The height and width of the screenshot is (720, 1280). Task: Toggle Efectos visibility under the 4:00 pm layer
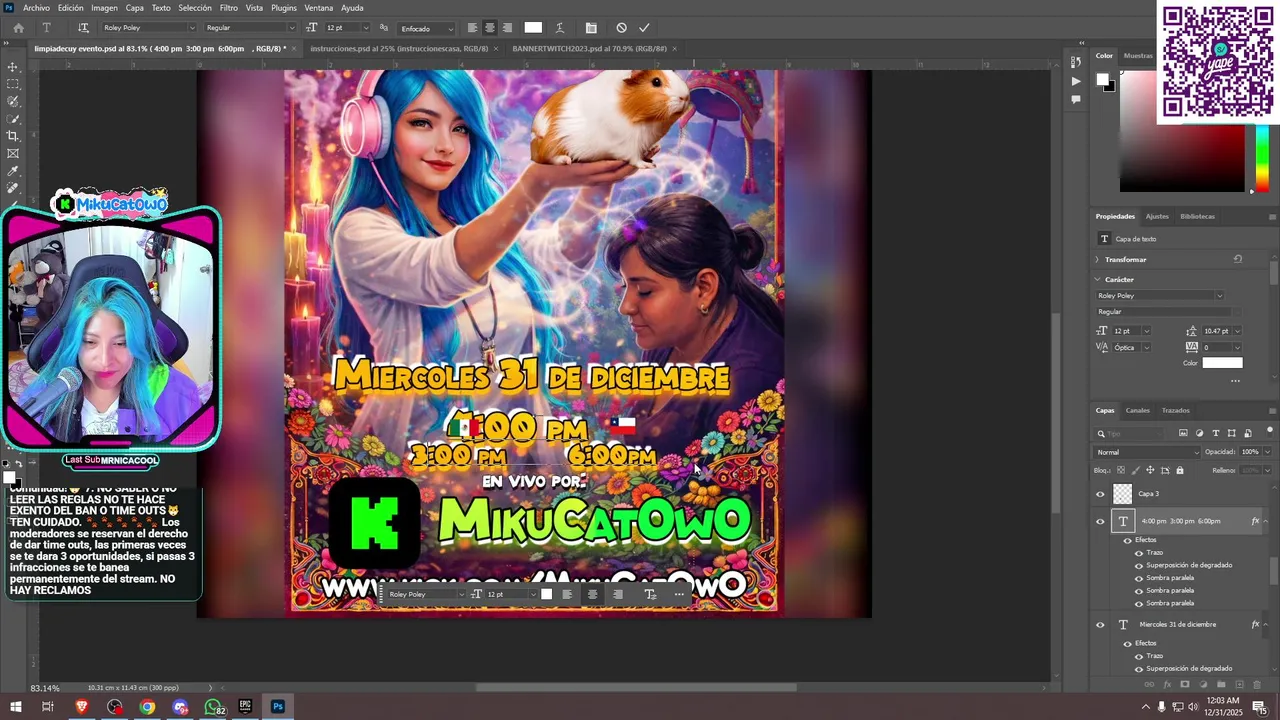[1127, 540]
